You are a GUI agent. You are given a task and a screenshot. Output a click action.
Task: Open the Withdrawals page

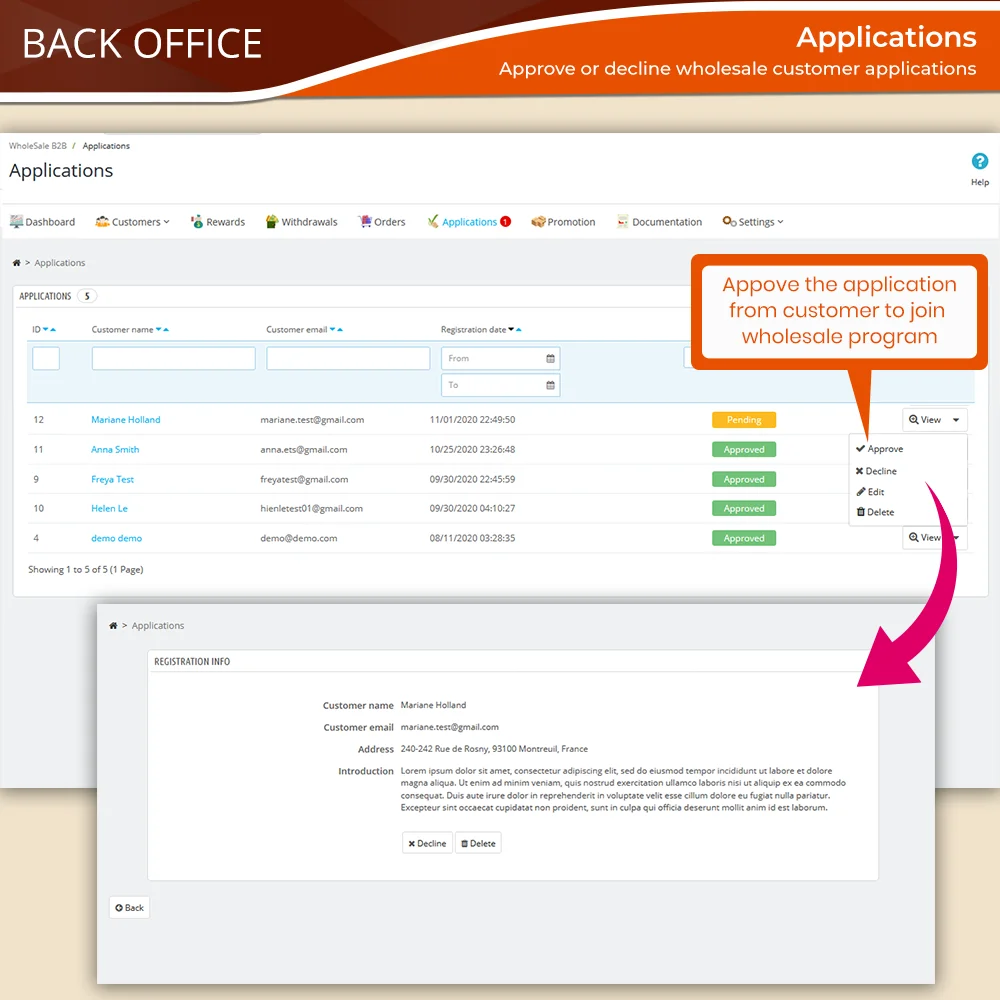click(x=301, y=222)
